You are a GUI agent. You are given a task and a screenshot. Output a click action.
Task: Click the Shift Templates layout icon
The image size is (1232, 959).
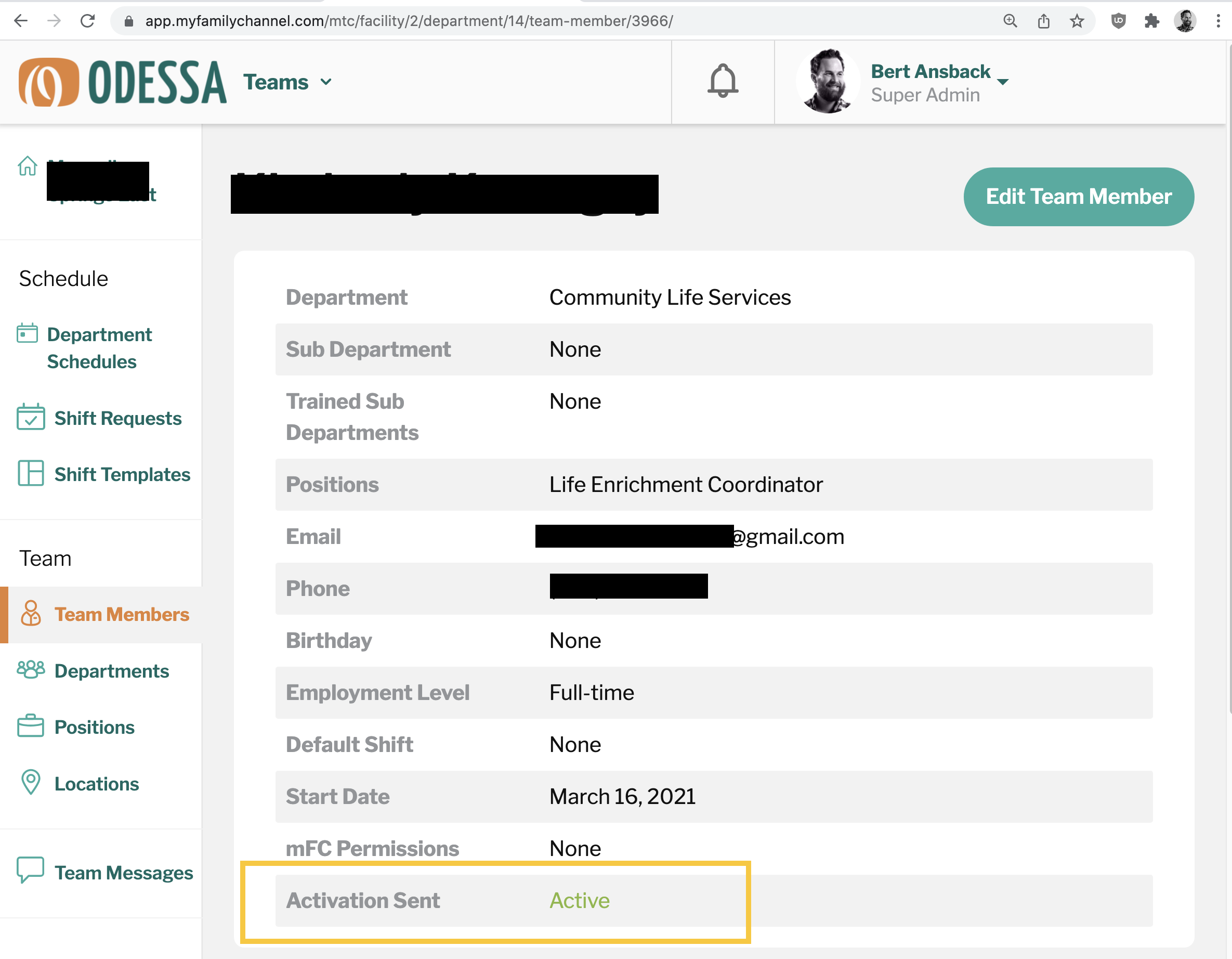tap(31, 473)
